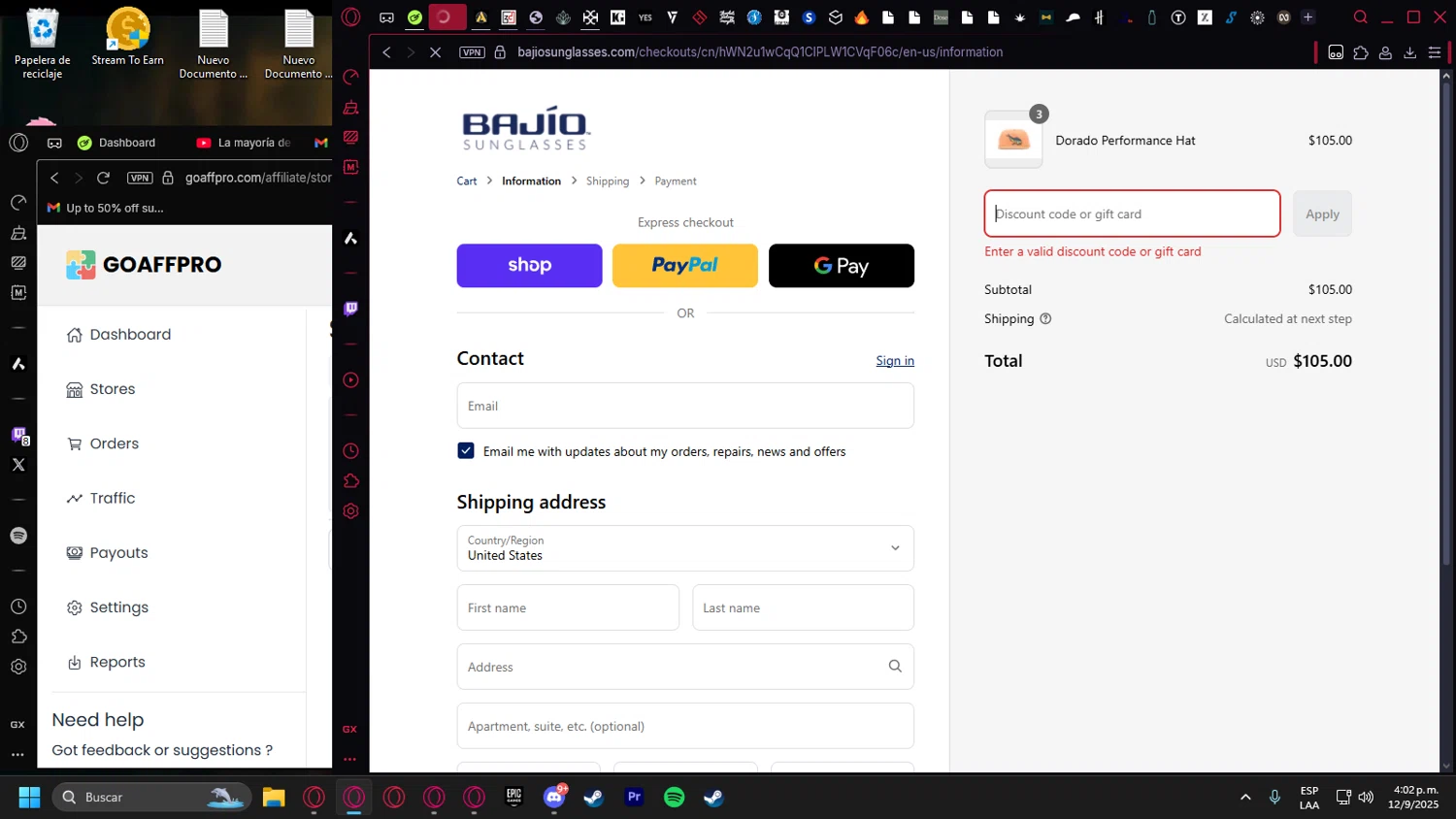The width and height of the screenshot is (1456, 819).
Task: Click the Sign in link
Action: (895, 361)
